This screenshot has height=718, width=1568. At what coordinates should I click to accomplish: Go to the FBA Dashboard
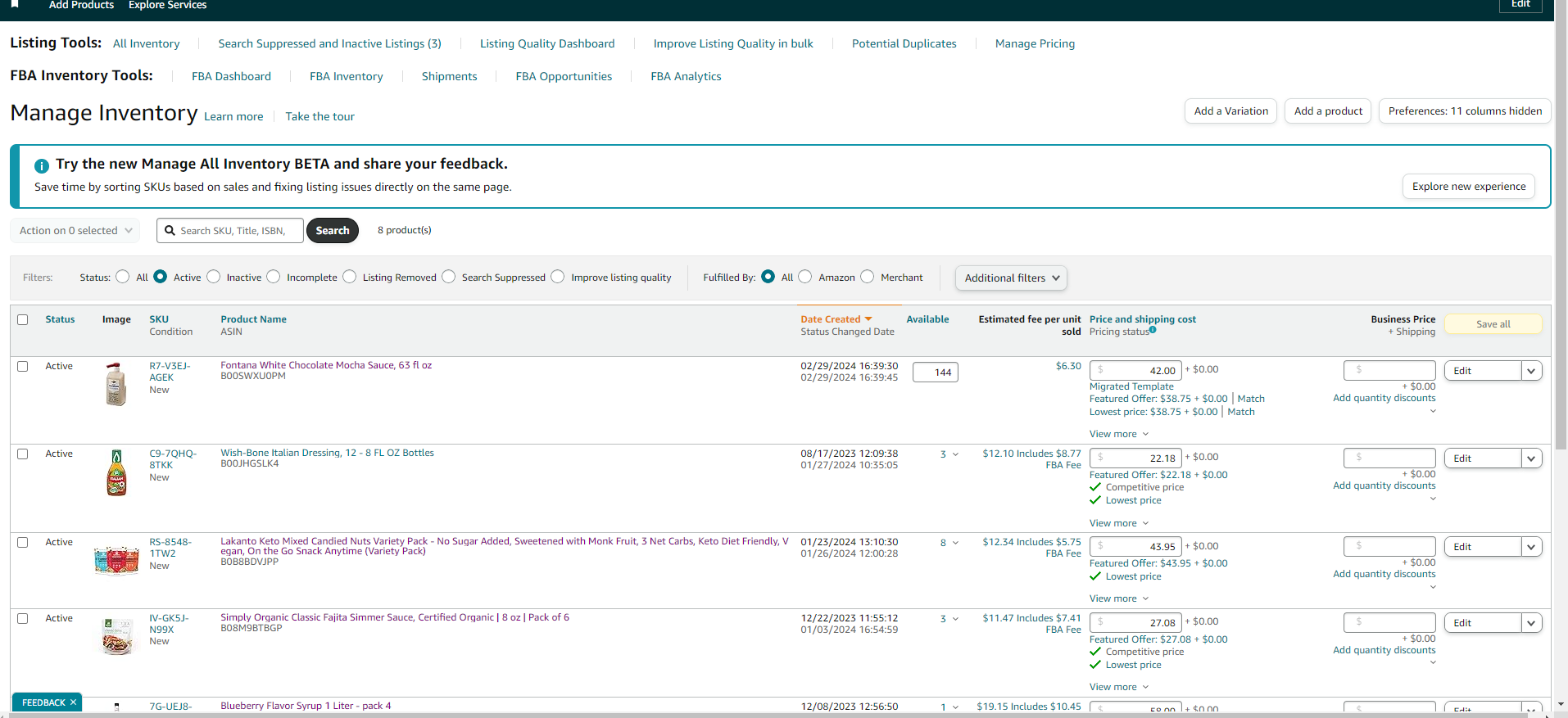tap(231, 77)
